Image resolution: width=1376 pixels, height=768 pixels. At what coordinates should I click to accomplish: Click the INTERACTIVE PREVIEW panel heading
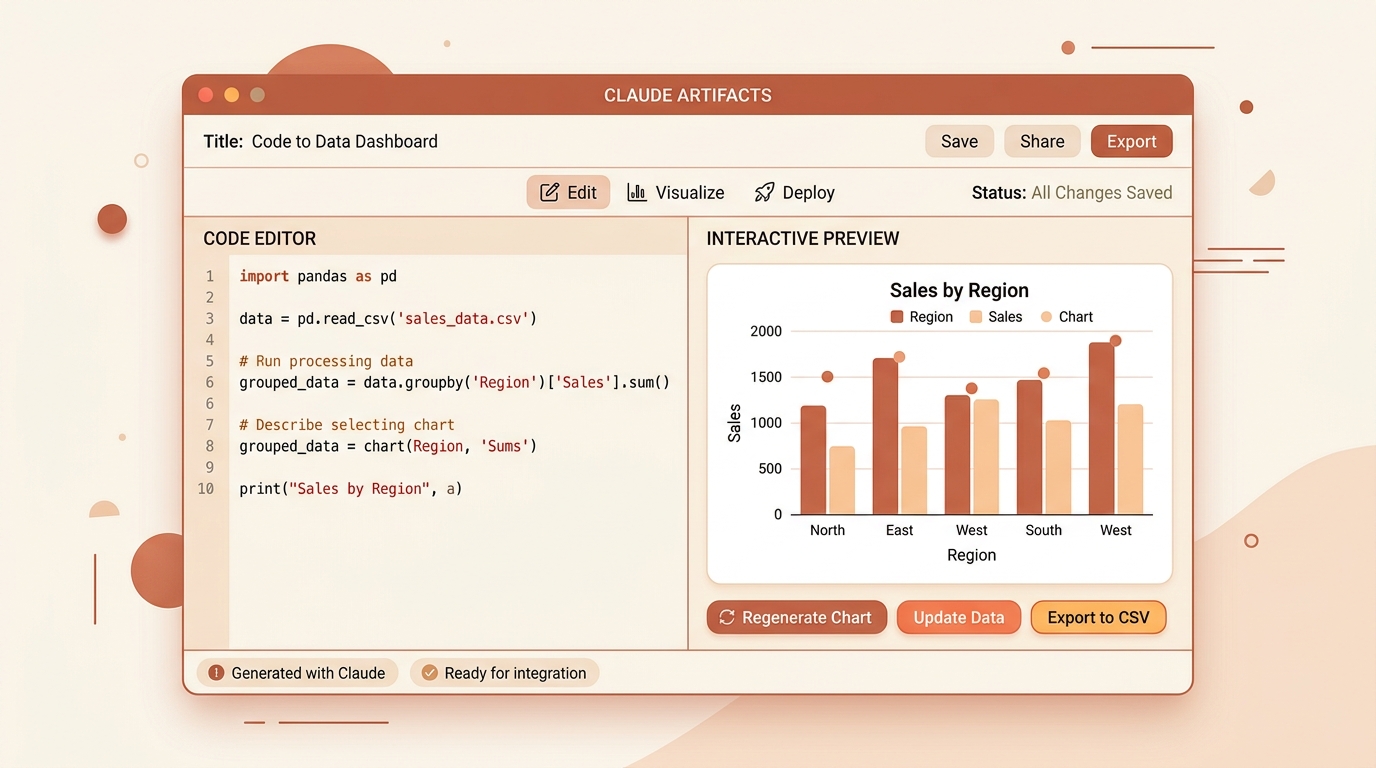click(803, 239)
